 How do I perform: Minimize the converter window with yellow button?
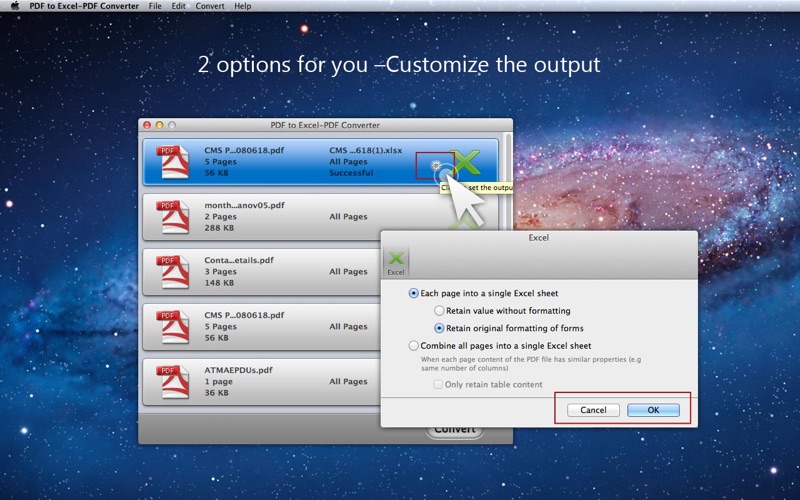click(159, 125)
